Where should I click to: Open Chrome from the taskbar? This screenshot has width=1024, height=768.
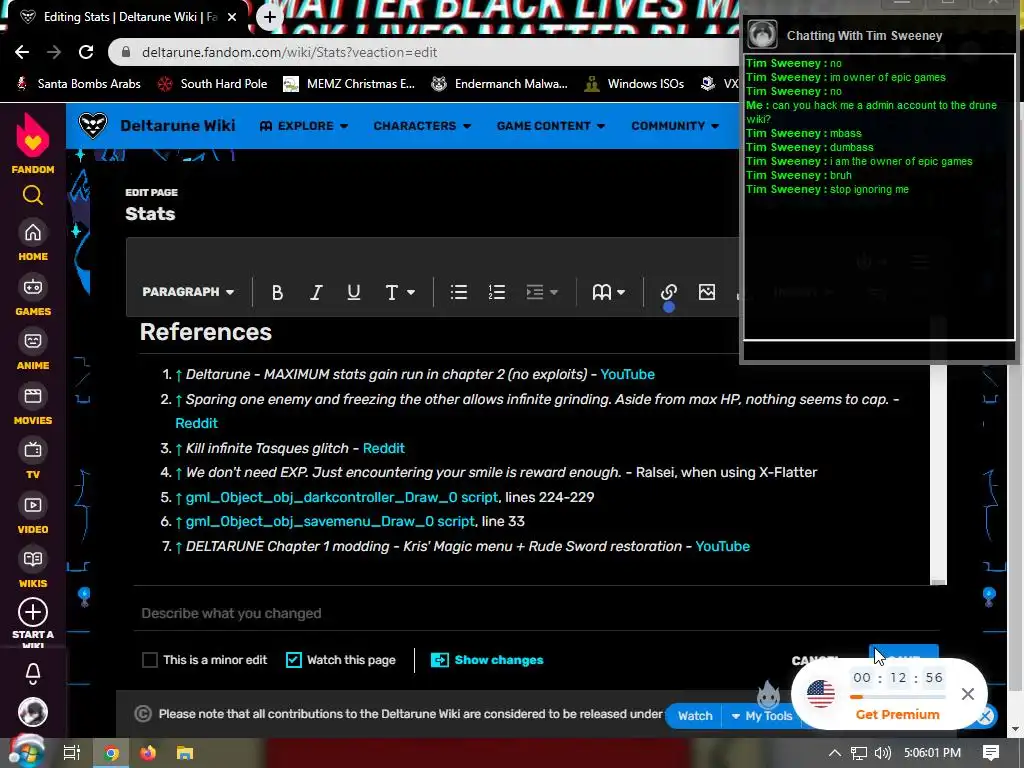point(111,753)
